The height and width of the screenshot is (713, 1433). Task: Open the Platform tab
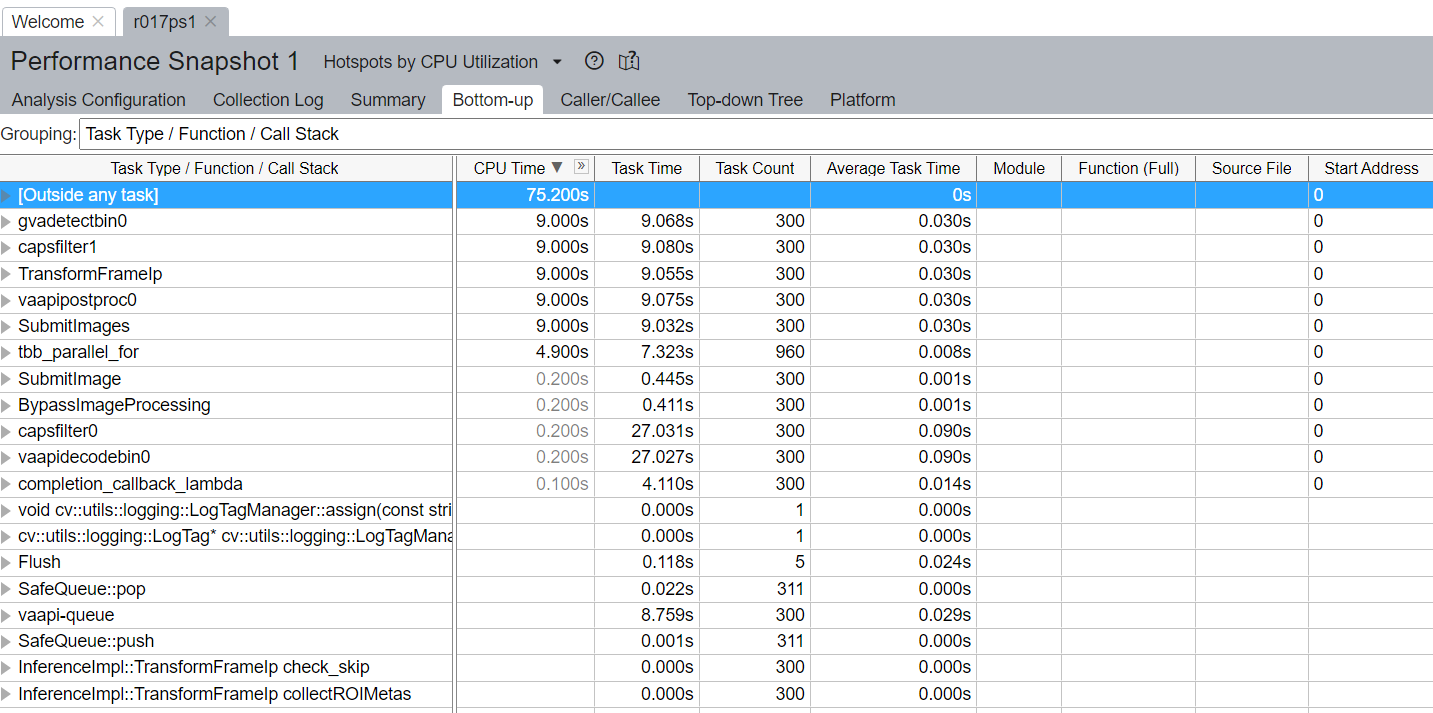862,100
